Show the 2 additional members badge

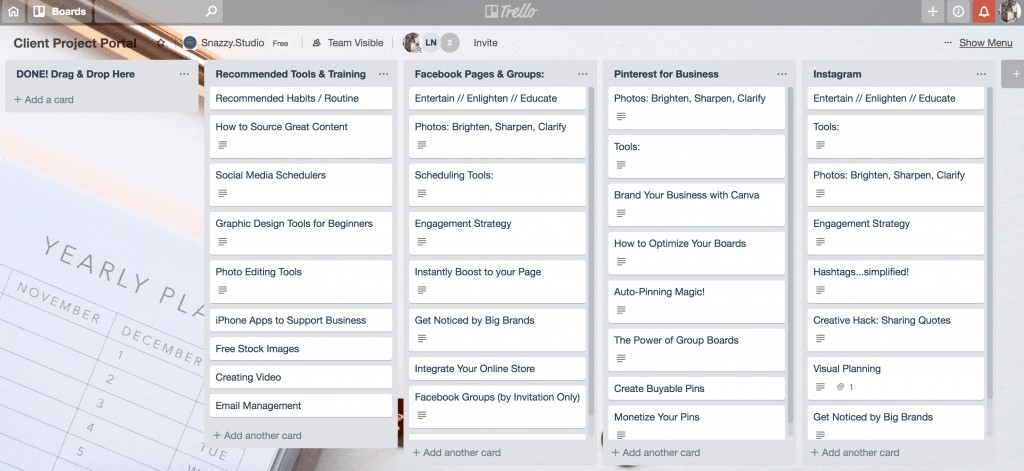(x=449, y=43)
